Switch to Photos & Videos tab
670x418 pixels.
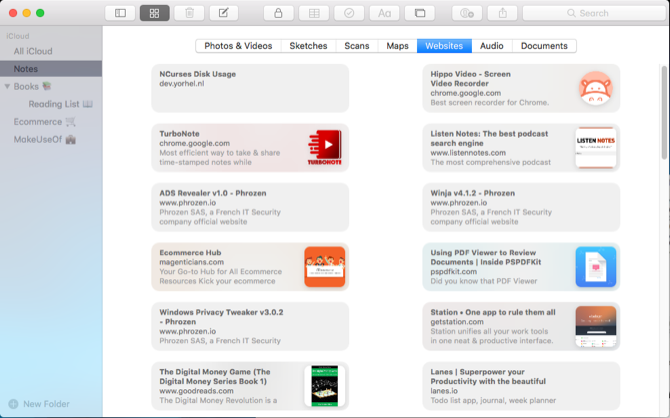click(238, 46)
